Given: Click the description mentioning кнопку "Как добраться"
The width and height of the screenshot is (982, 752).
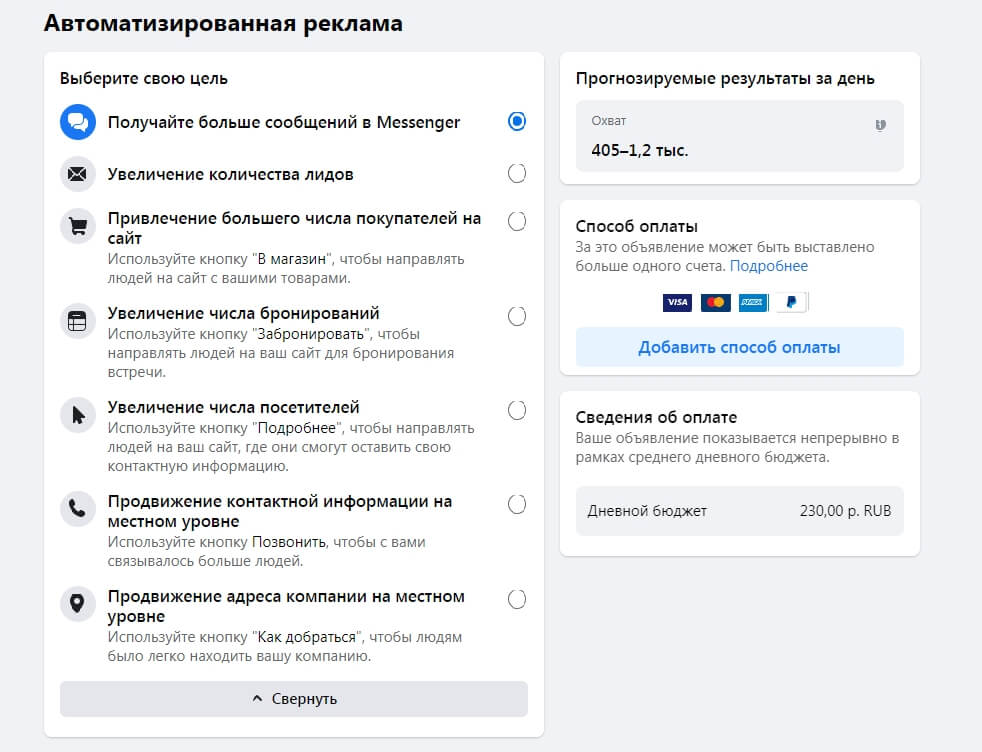Looking at the screenshot, I should click(x=285, y=647).
